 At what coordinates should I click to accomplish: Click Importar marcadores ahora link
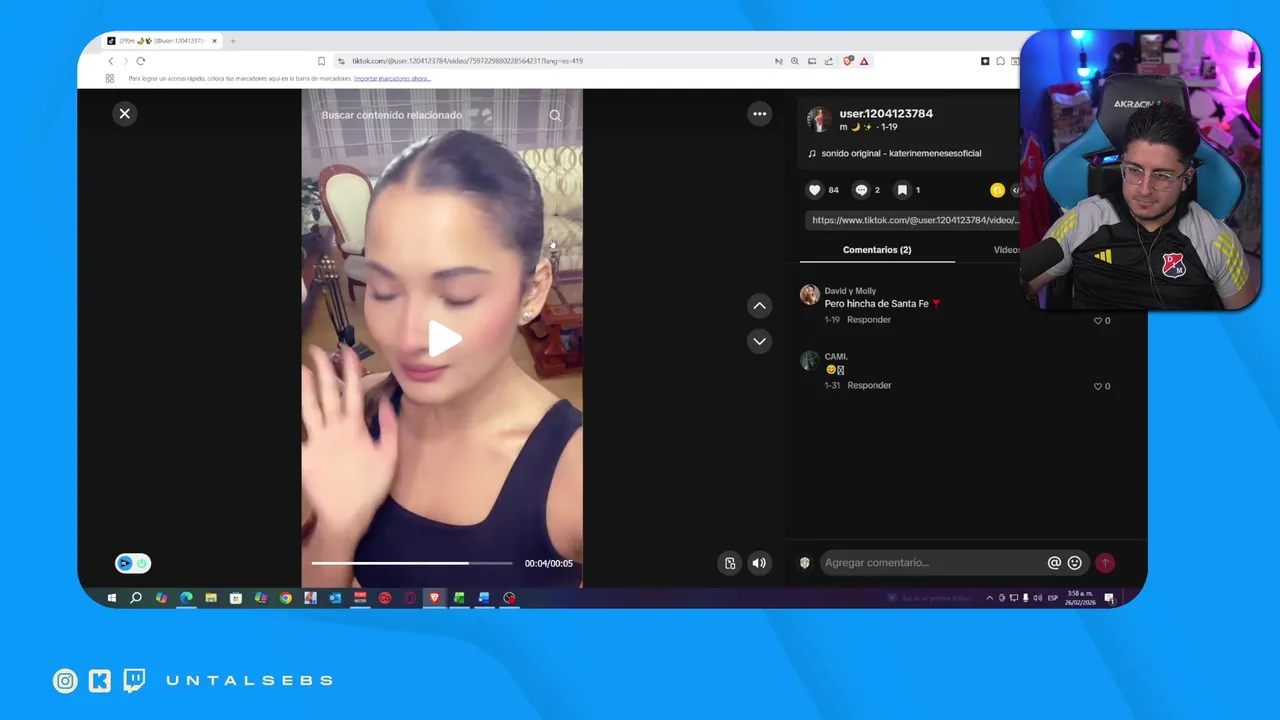point(392,78)
